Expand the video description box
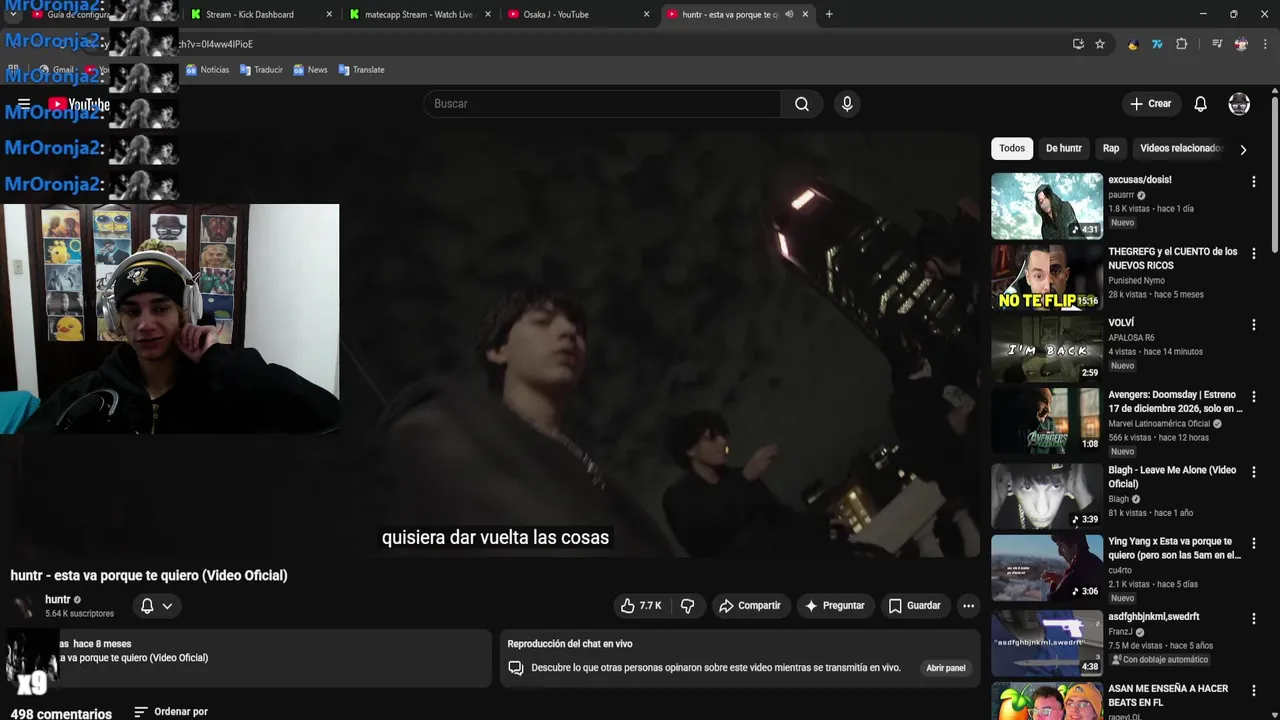 tap(248, 657)
